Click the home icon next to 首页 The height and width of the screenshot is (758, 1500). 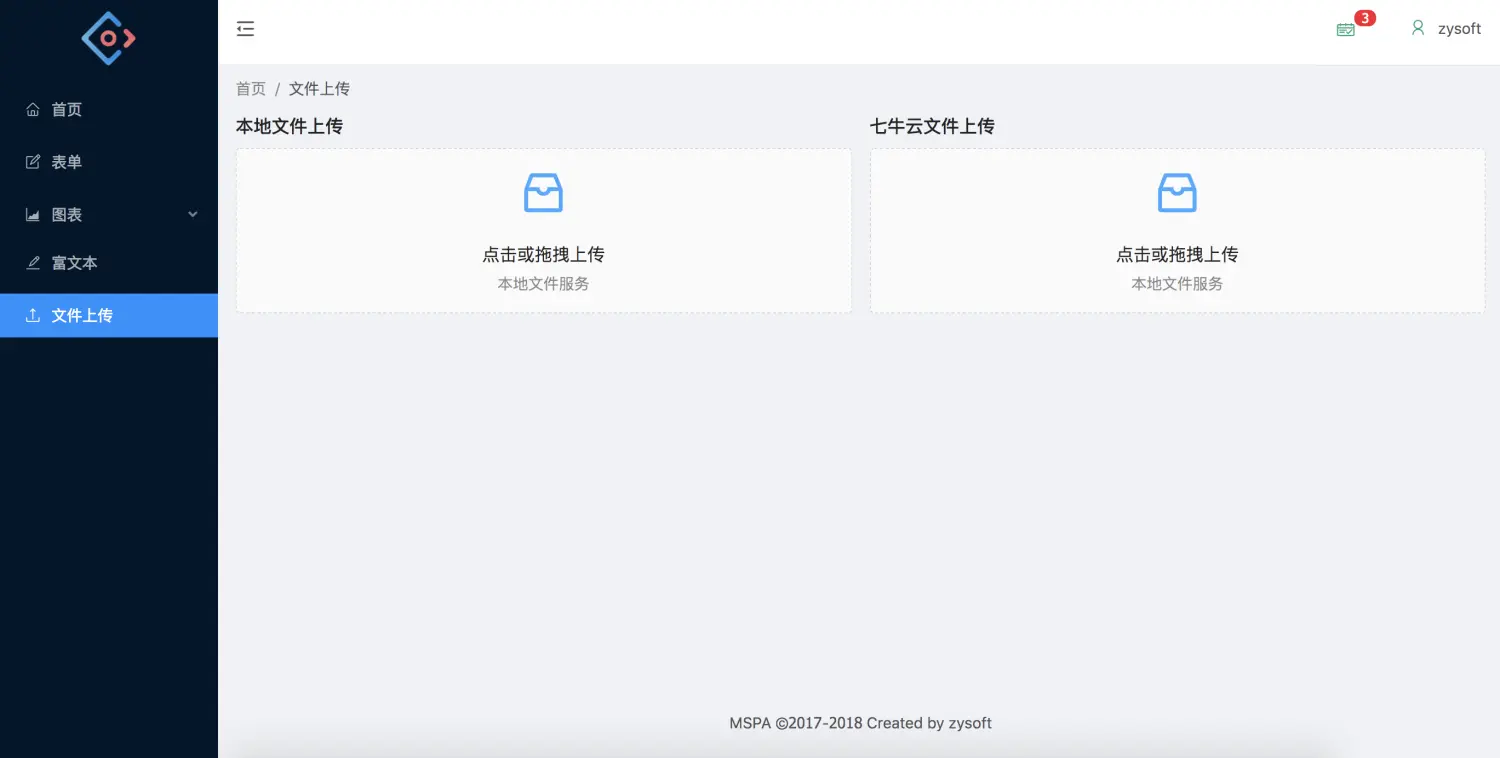(33, 109)
